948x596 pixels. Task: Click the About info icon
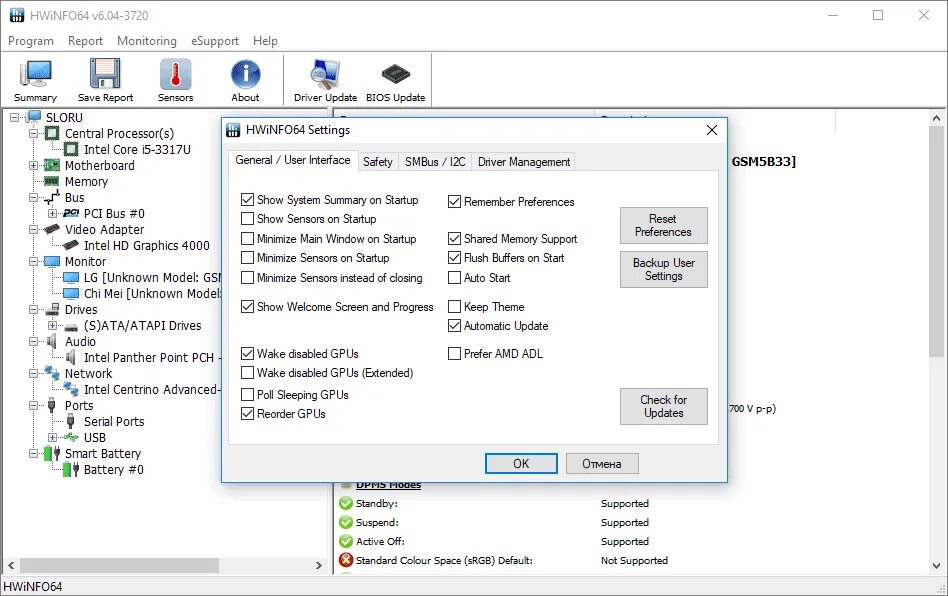pos(245,74)
